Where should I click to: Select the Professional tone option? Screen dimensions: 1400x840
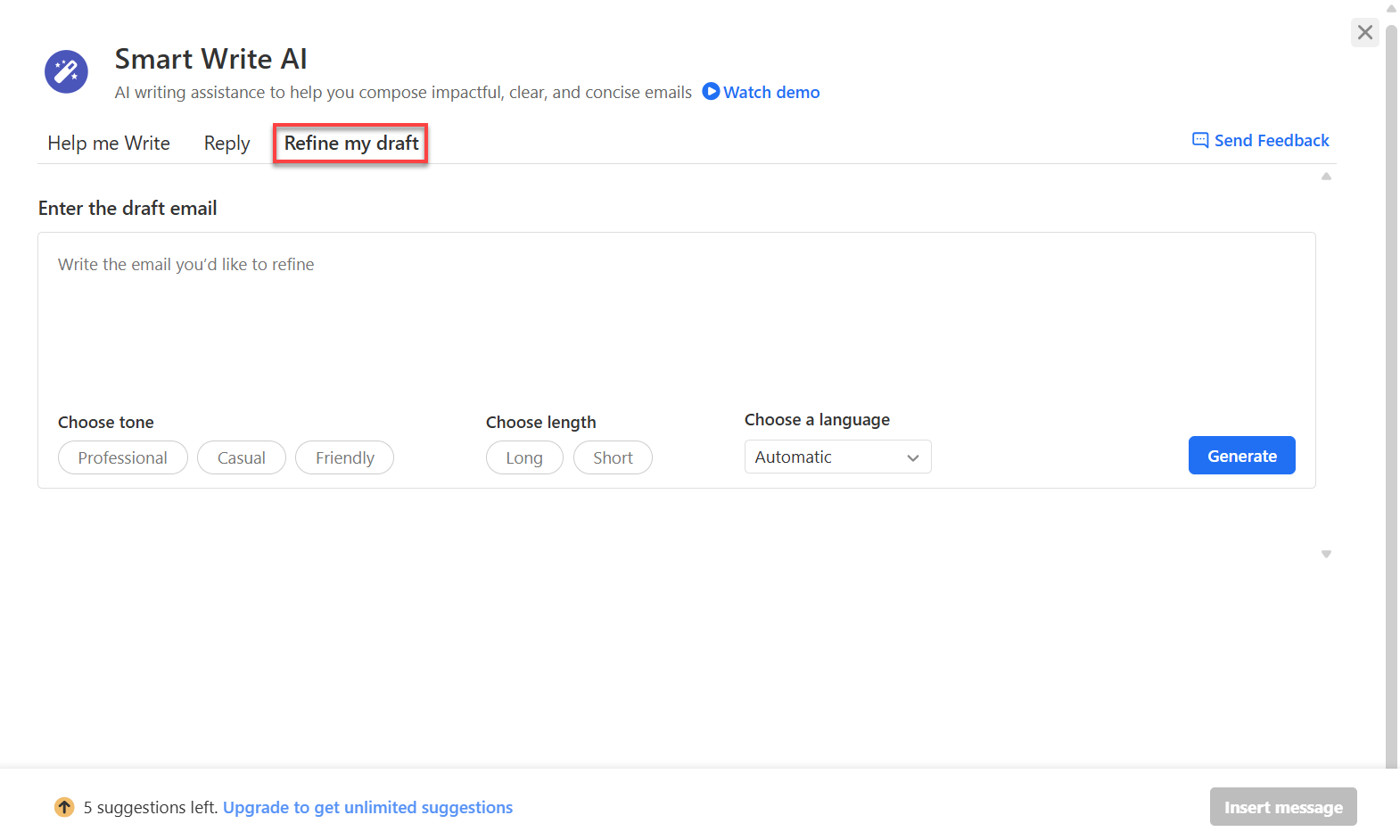[x=123, y=457]
